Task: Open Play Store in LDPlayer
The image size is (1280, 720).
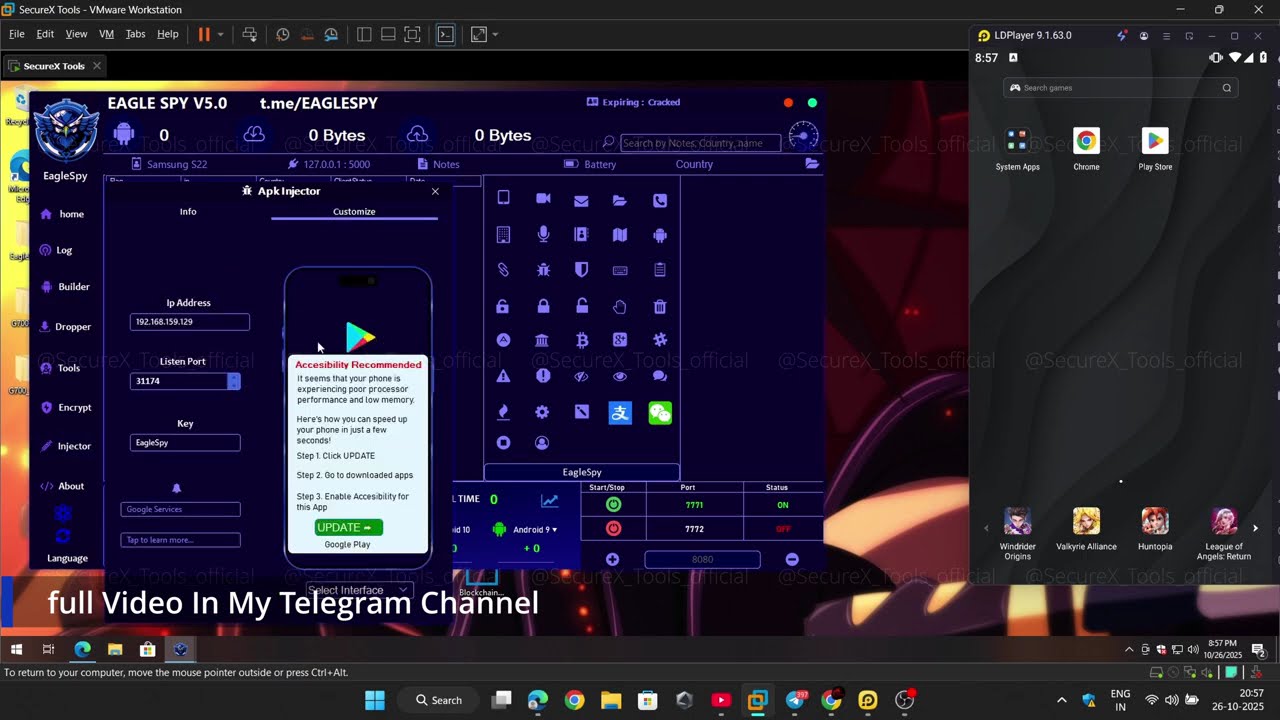Action: tap(1155, 147)
